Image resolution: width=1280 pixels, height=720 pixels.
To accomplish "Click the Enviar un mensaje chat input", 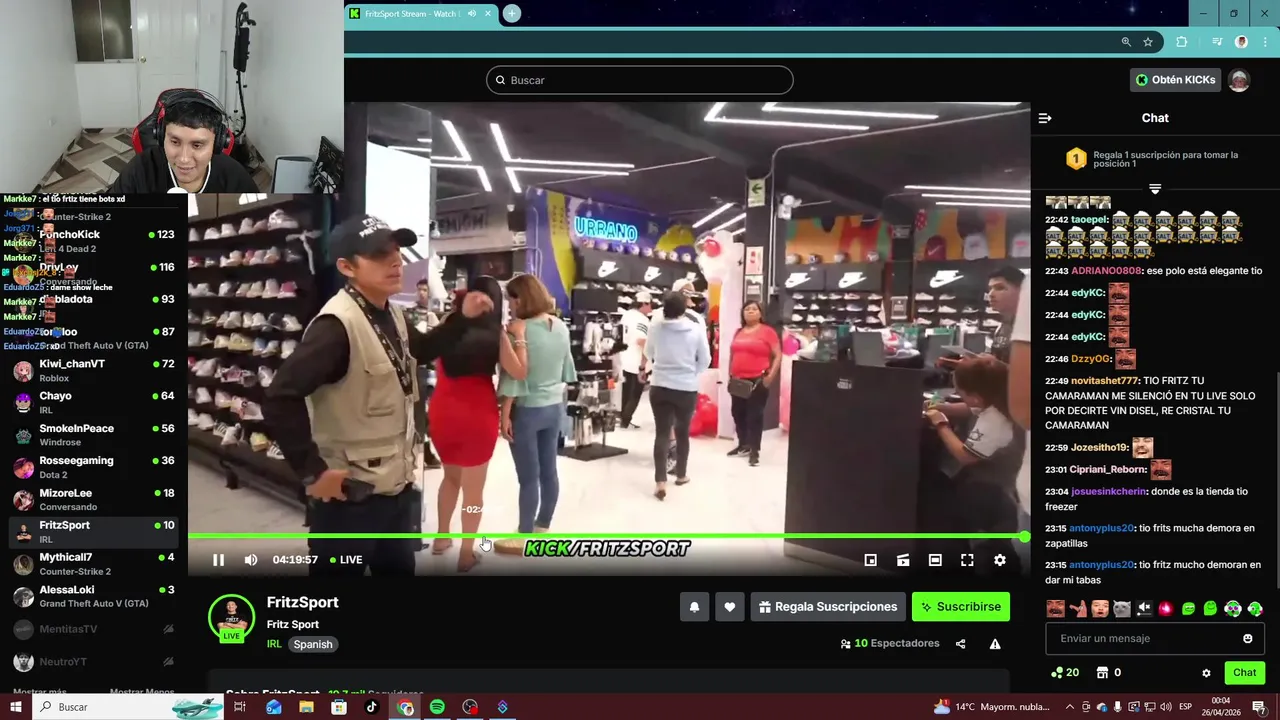I will point(1155,638).
